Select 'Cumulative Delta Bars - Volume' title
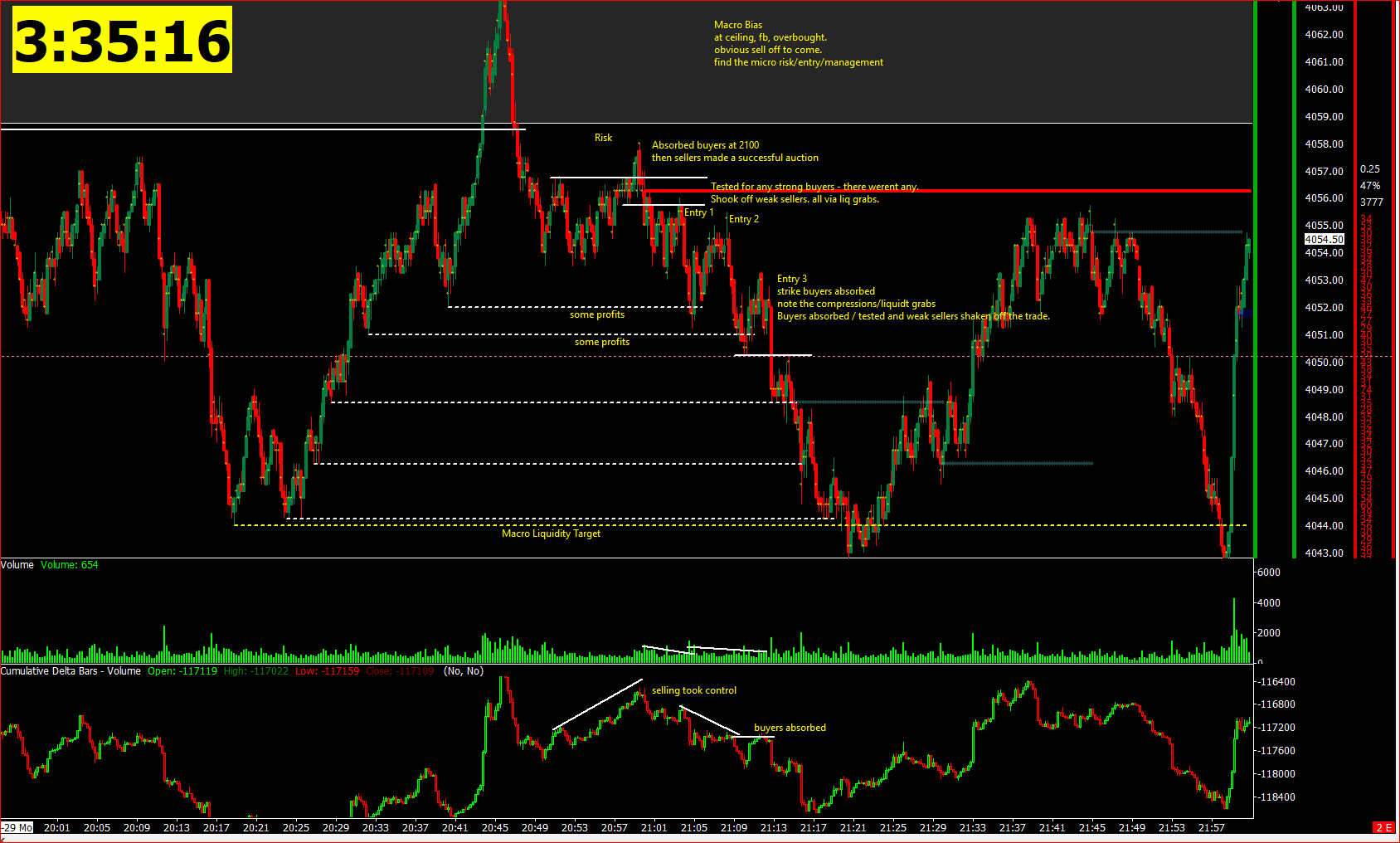 coord(70,671)
